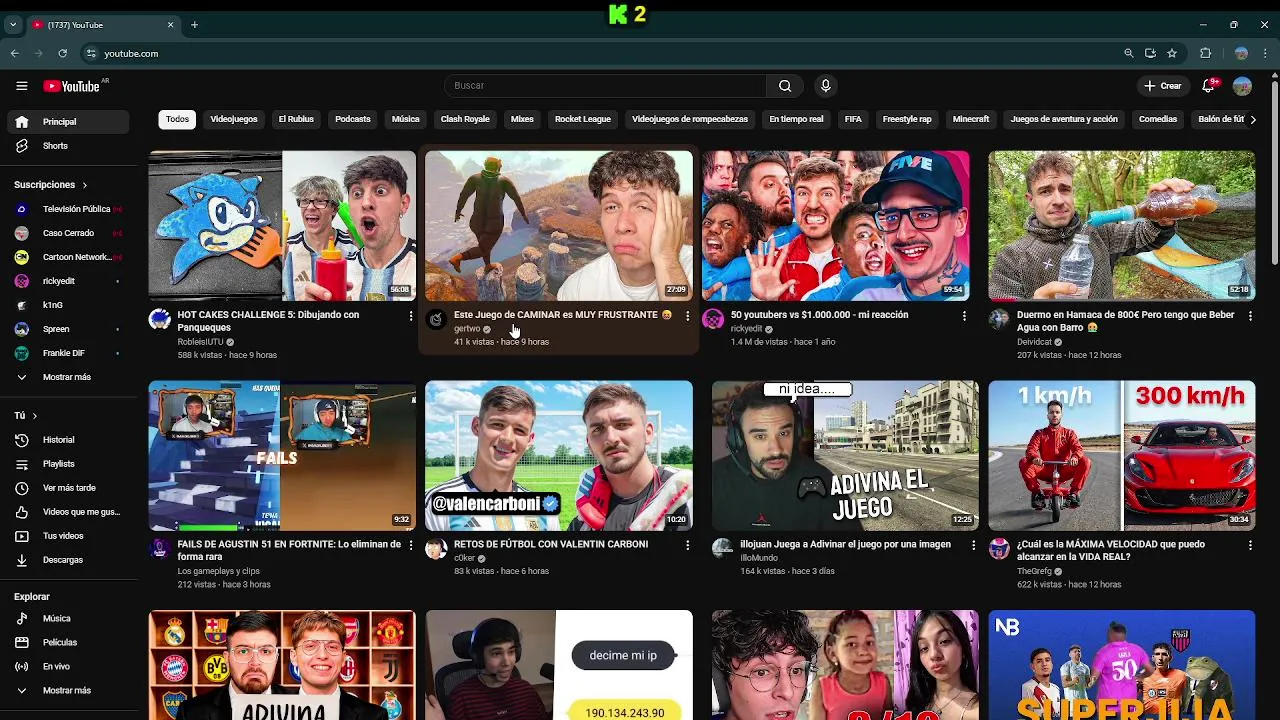Open options for RETOS DE FÚTBOL video

pos(687,546)
